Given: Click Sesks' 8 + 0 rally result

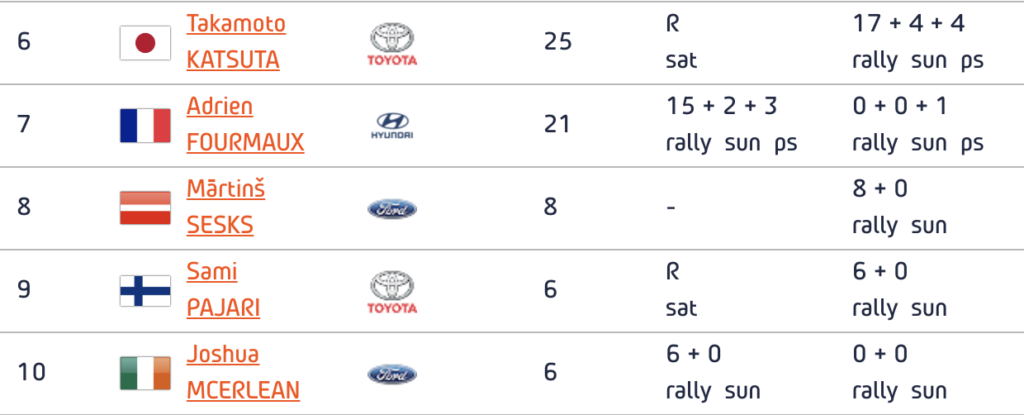Looking at the screenshot, I should 880,189.
